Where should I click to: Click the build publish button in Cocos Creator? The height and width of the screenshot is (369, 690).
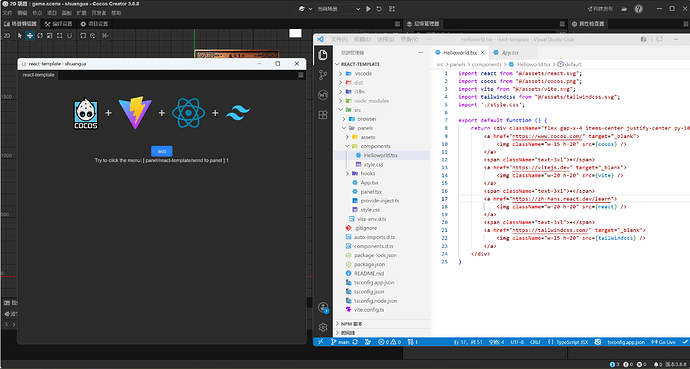pos(601,9)
